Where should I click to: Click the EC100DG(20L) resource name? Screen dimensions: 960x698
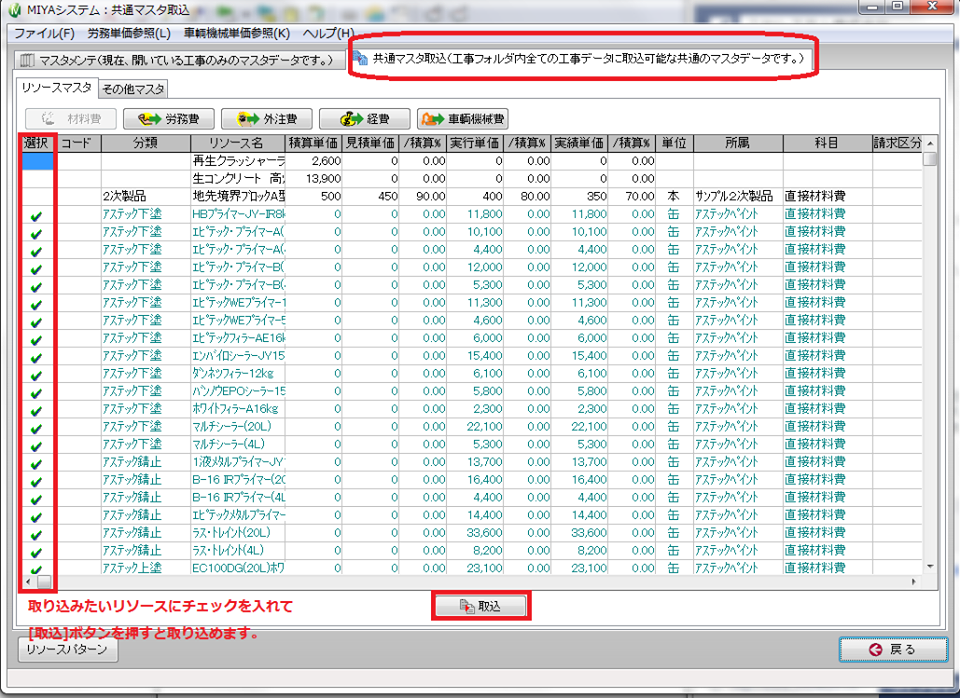point(238,568)
